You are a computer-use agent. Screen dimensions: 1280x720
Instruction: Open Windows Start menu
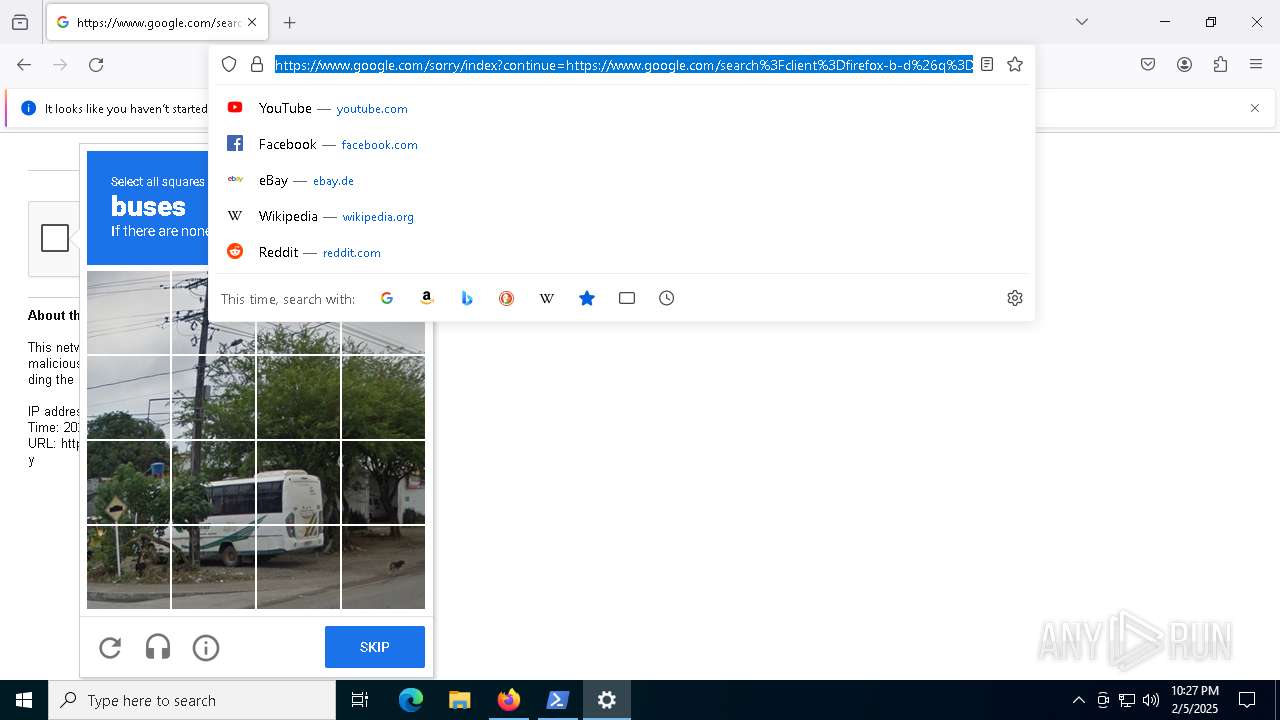click(x=24, y=700)
